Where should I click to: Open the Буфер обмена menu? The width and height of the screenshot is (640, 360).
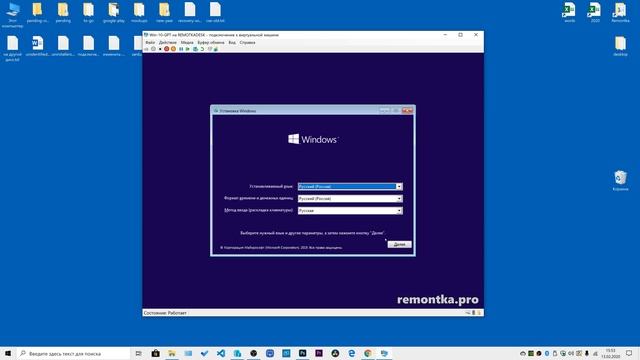[211, 42]
